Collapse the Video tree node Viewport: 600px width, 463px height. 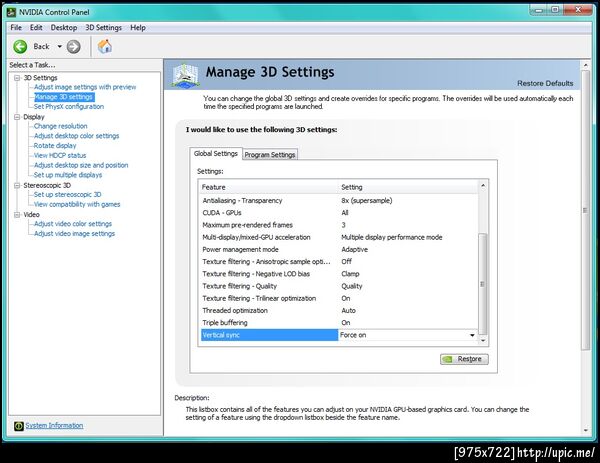point(17,215)
